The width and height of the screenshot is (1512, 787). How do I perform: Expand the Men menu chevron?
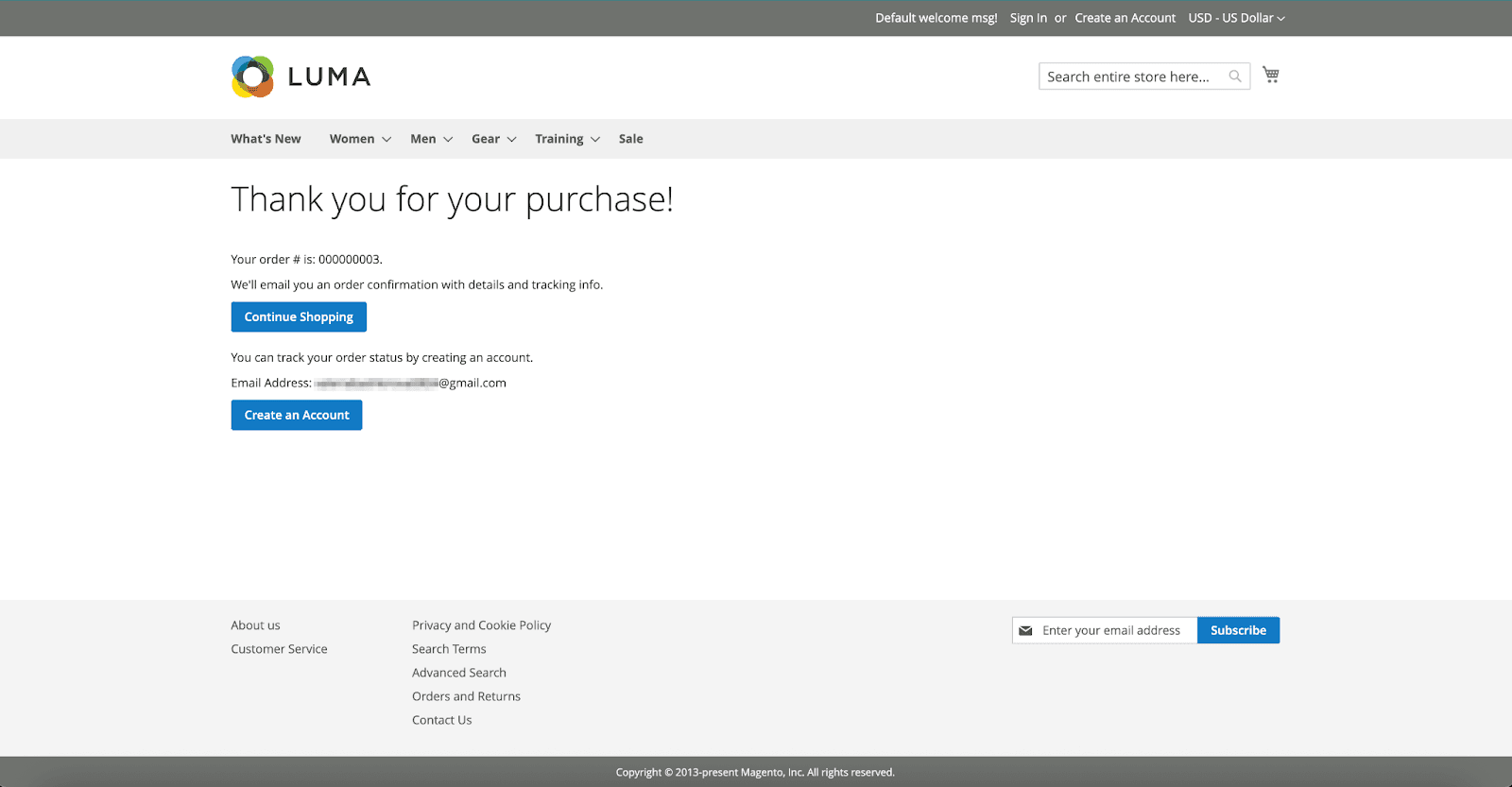click(x=448, y=140)
